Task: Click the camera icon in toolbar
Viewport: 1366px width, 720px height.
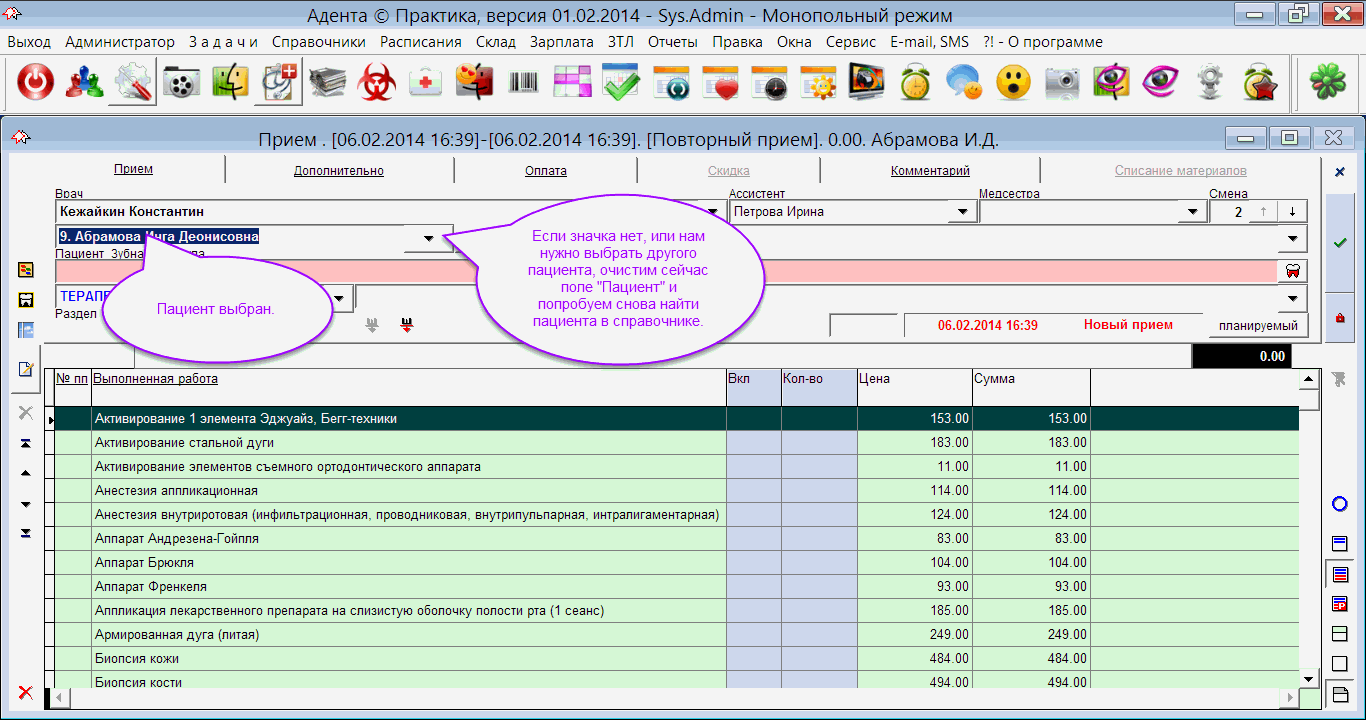Action: pos(1062,84)
